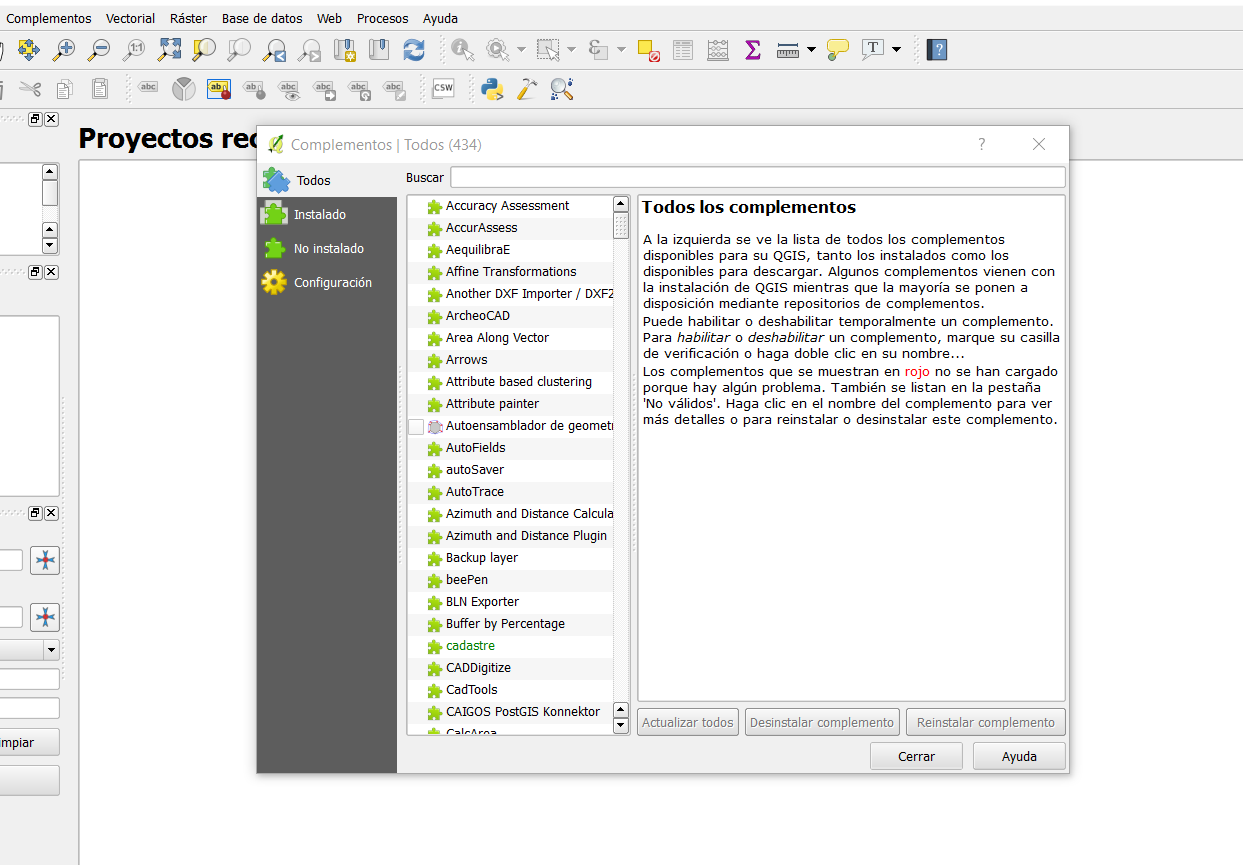Click the highlighted layer labeling icon

[x=219, y=89]
